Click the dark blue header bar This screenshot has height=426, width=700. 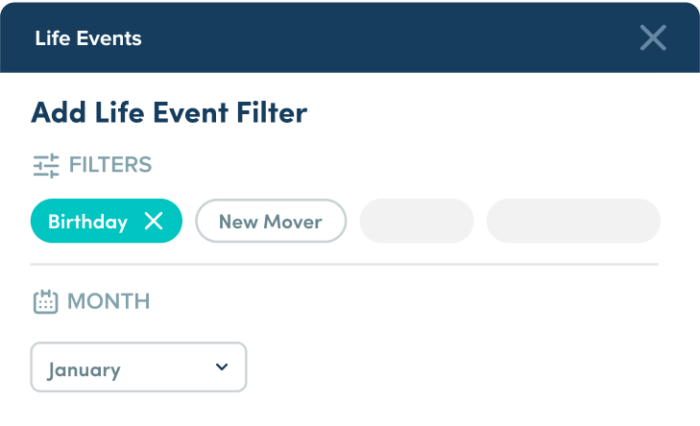[380, 38]
